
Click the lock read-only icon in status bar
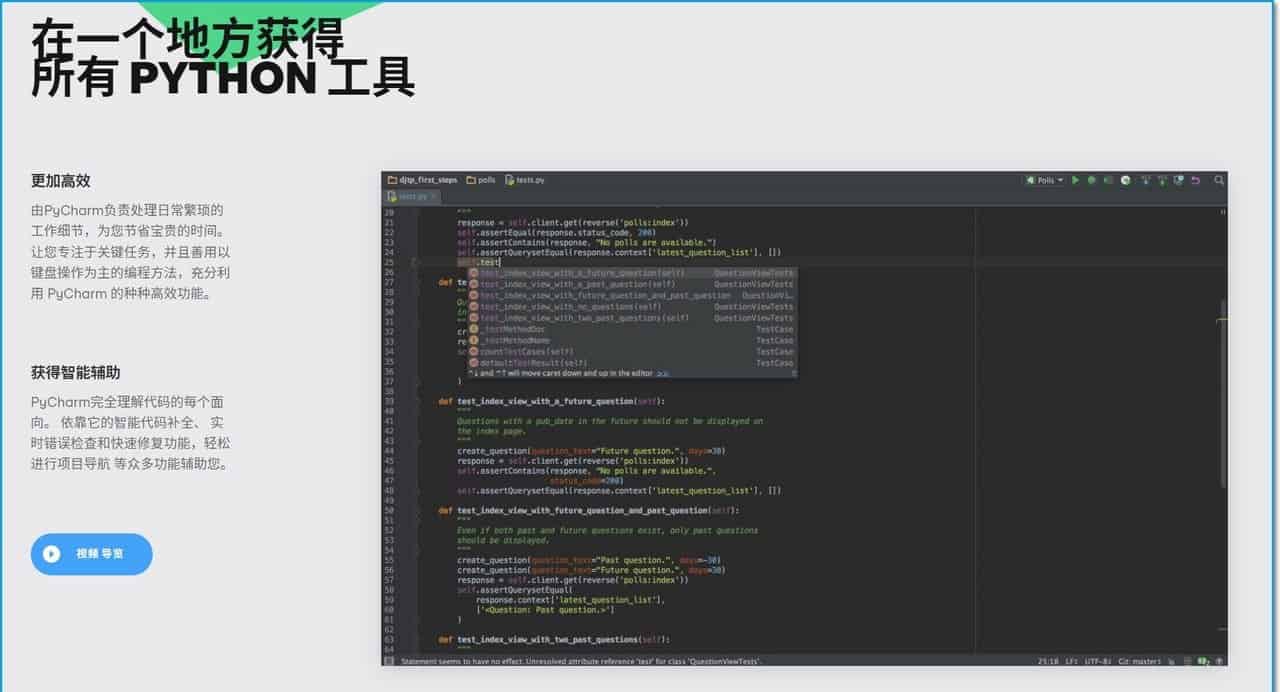point(1171,661)
